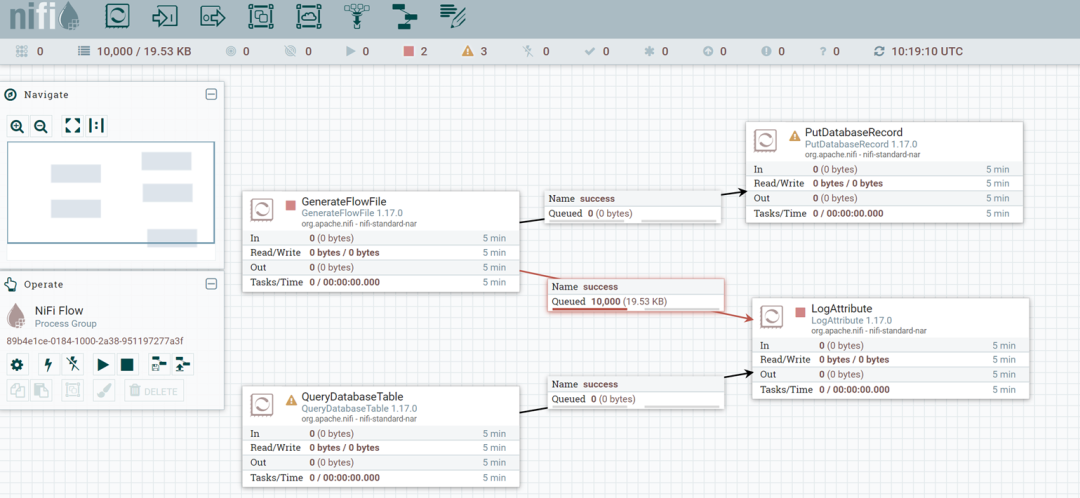1080x498 pixels.
Task: Click GenerateFlowFile Tasks/Time row
Action: [381, 282]
